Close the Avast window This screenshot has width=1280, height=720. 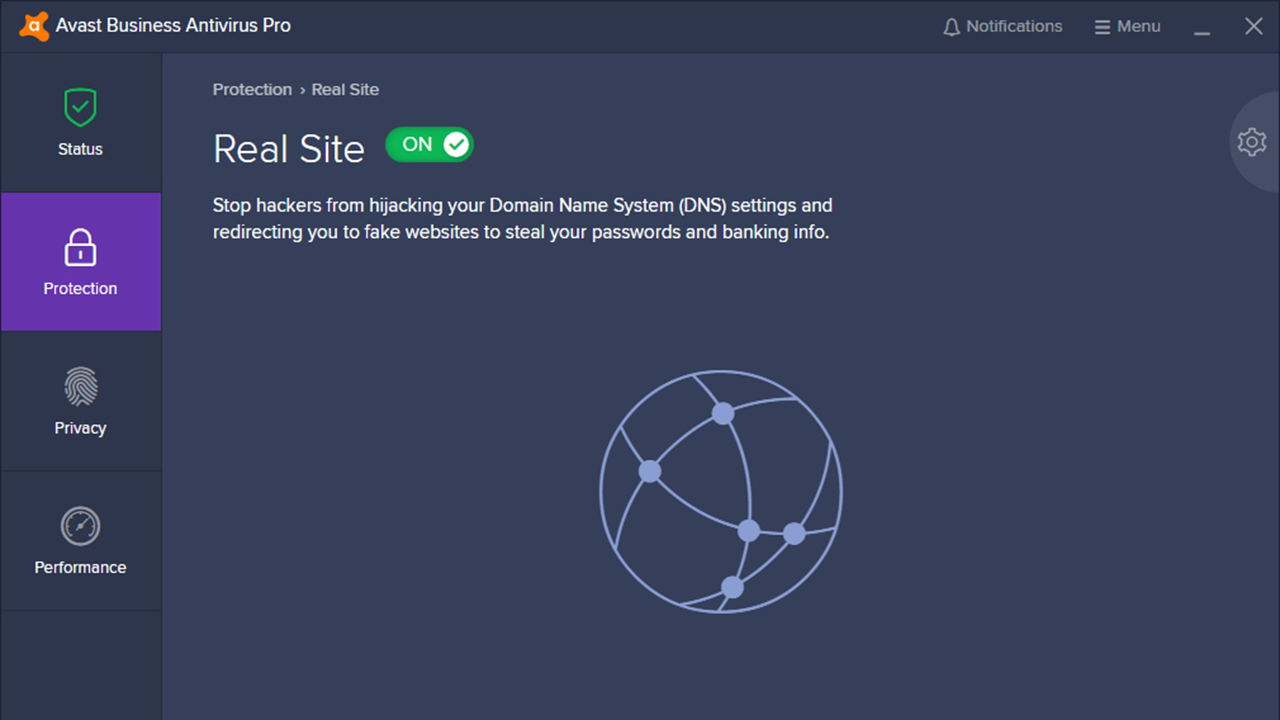point(1253,26)
